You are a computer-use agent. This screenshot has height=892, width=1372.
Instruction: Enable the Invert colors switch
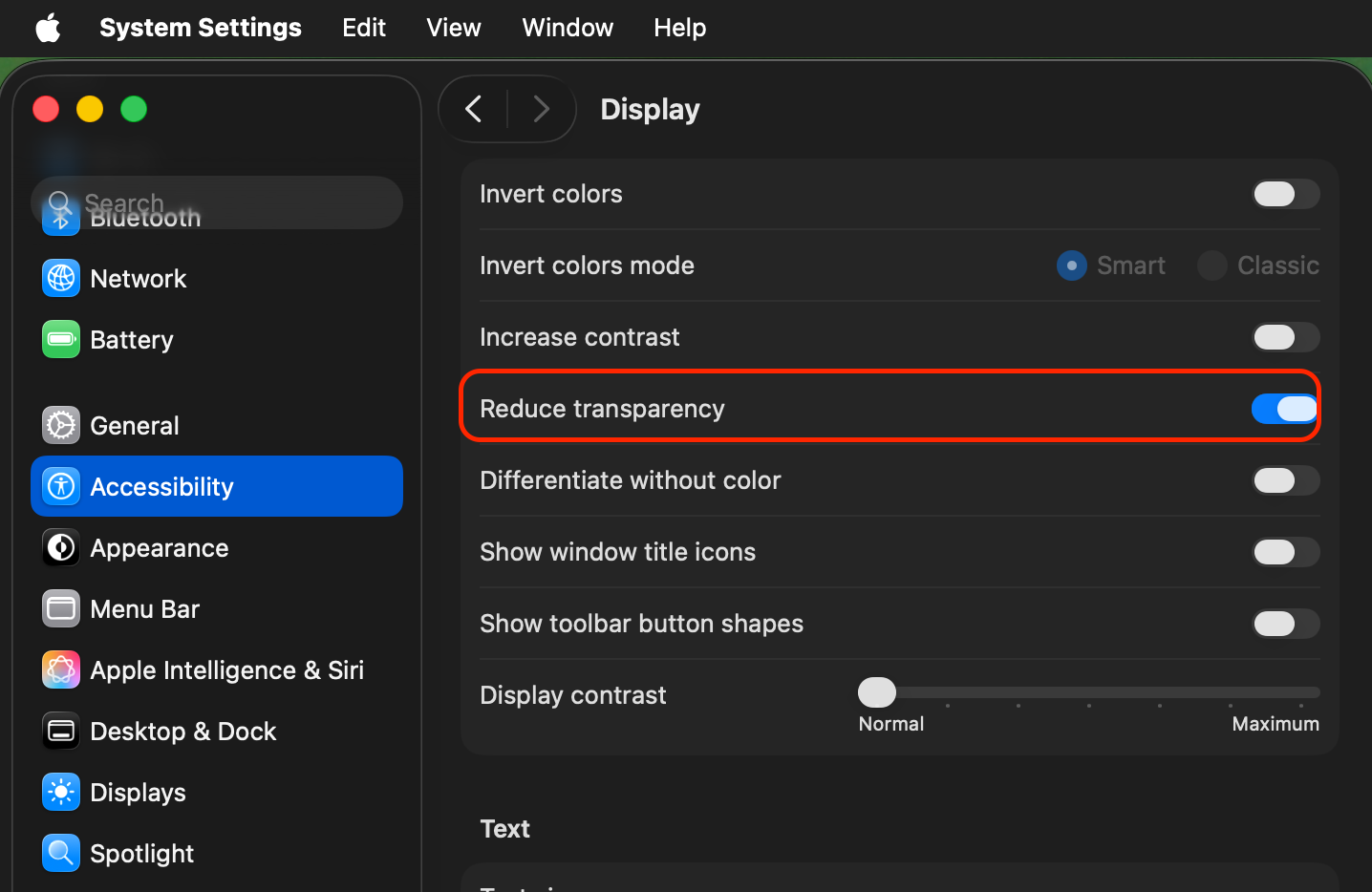click(x=1285, y=194)
